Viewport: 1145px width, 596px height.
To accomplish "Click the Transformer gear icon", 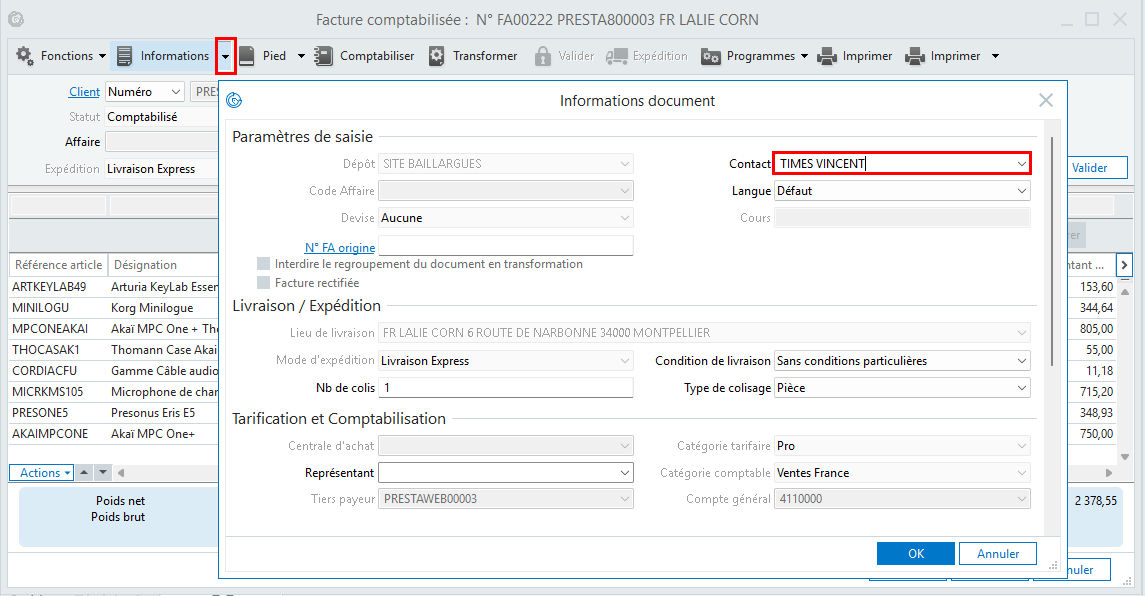I will coord(437,56).
